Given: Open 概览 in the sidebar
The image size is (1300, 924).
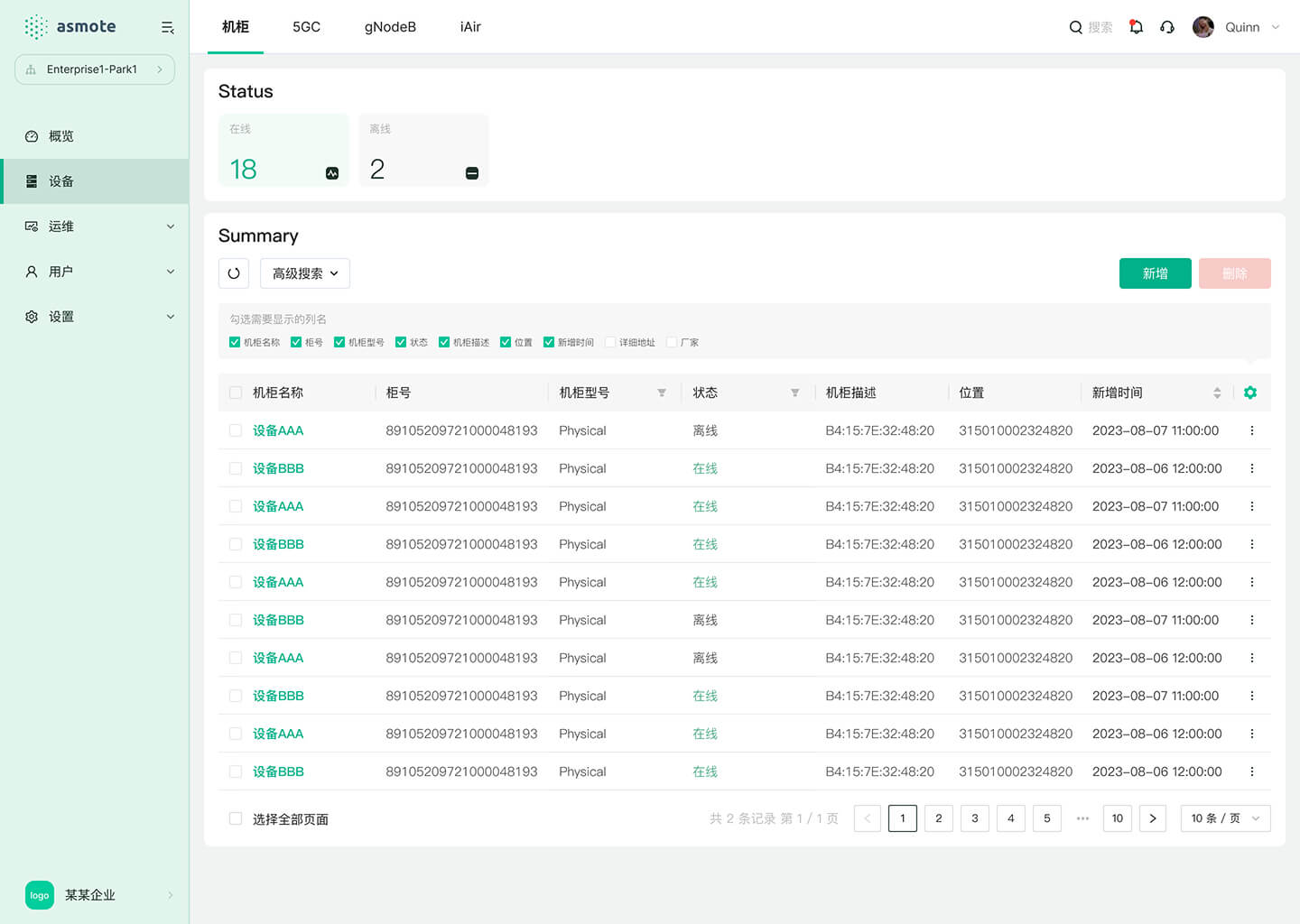Looking at the screenshot, I should pos(61,136).
